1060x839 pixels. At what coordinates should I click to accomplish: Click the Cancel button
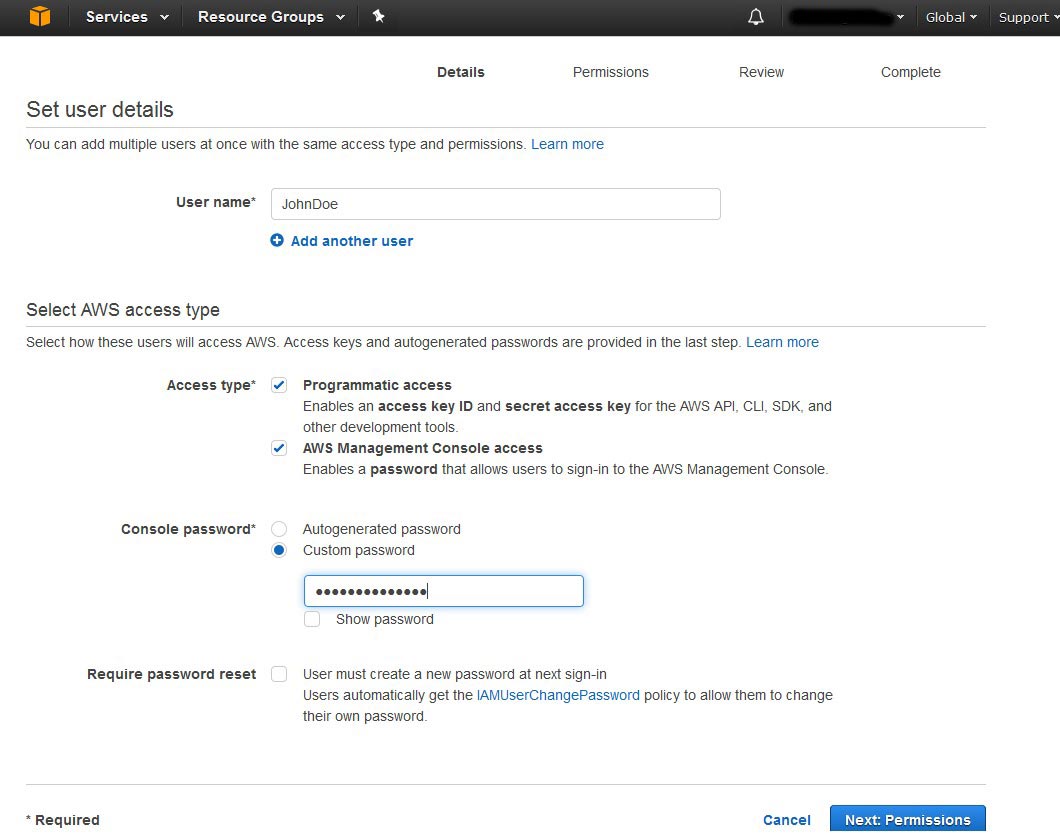786,820
